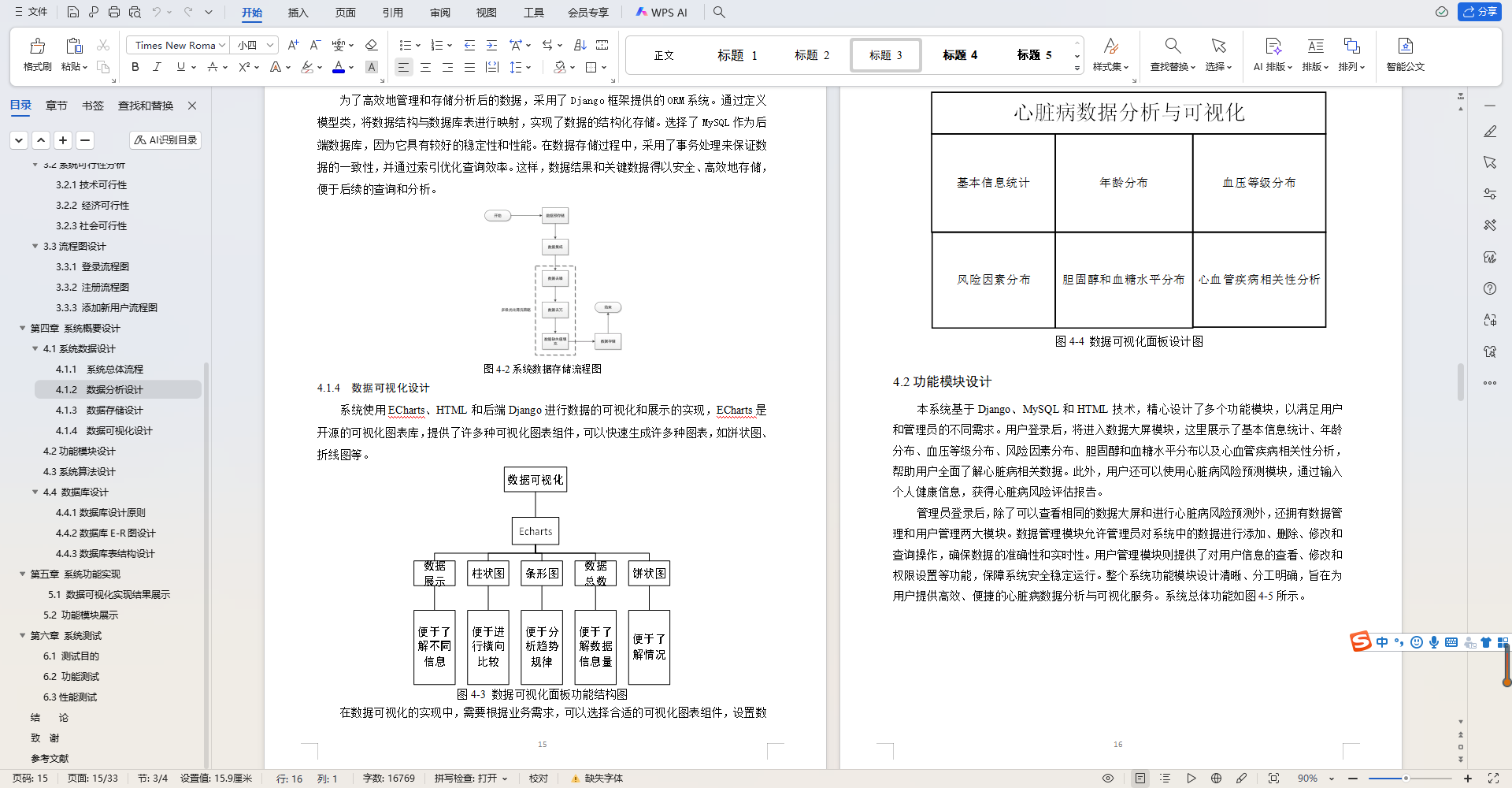Click the reading mode eye icon in status bar
Screen dimensions: 1512x788
[x=1108, y=778]
